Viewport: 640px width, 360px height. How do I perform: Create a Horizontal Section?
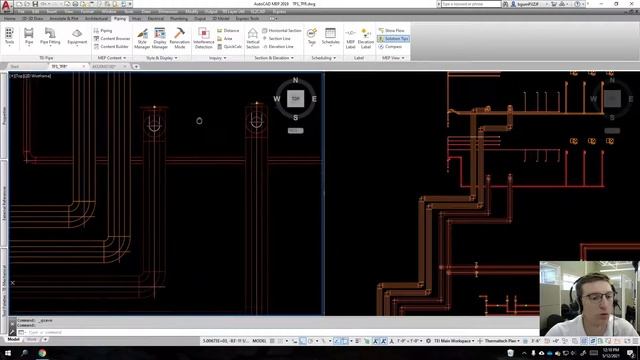(x=282, y=31)
